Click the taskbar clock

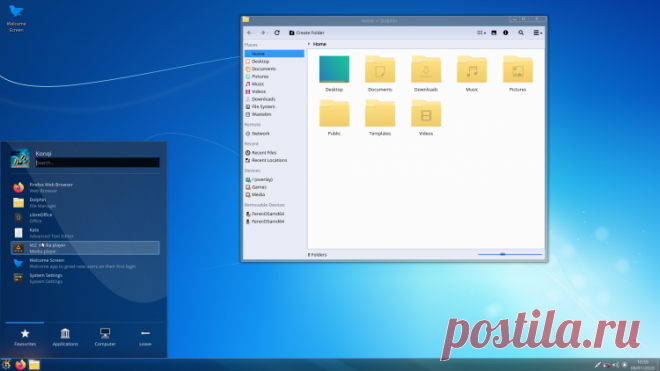coord(643,365)
